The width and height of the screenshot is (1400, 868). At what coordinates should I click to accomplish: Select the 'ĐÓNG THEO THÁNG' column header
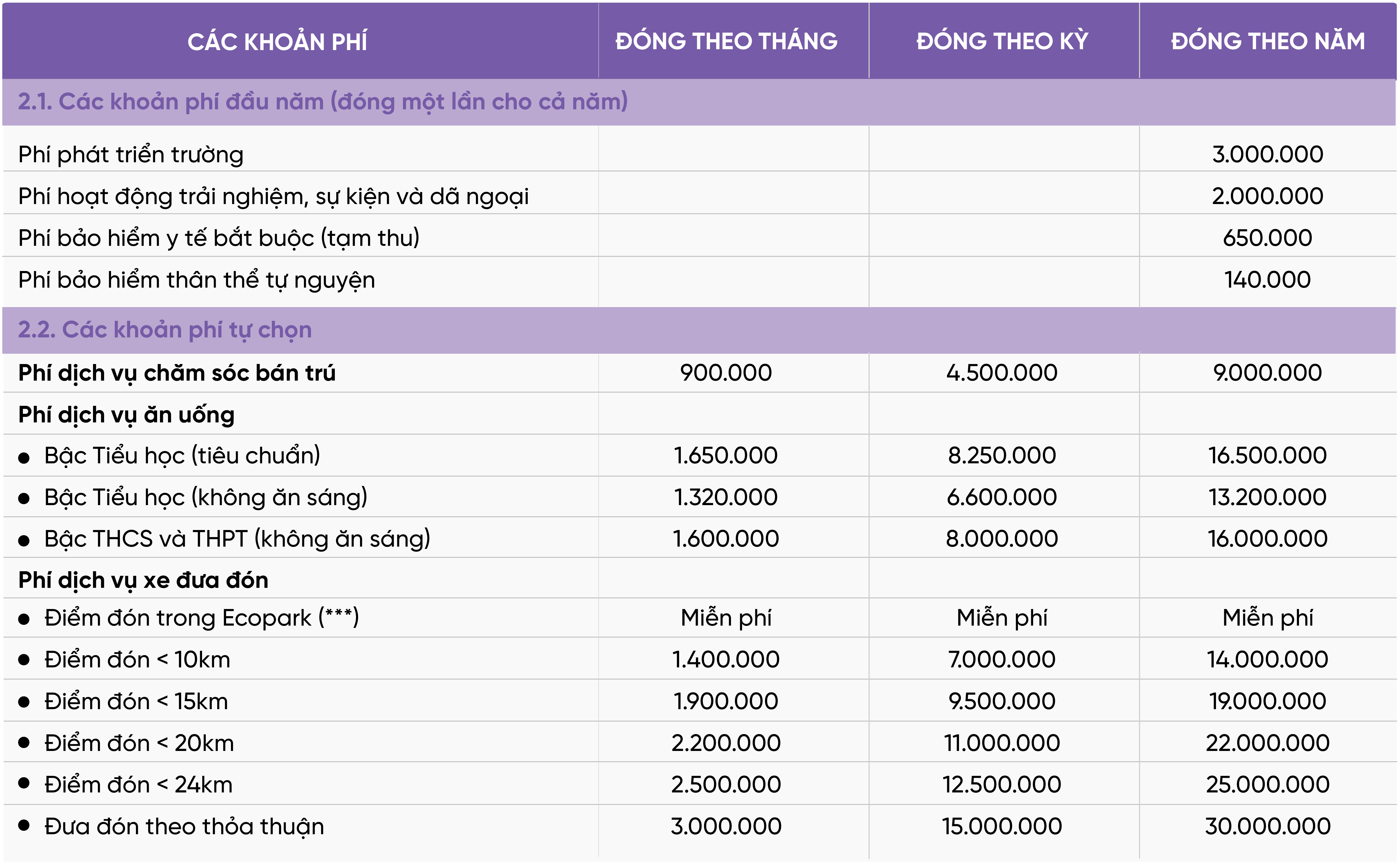(726, 41)
